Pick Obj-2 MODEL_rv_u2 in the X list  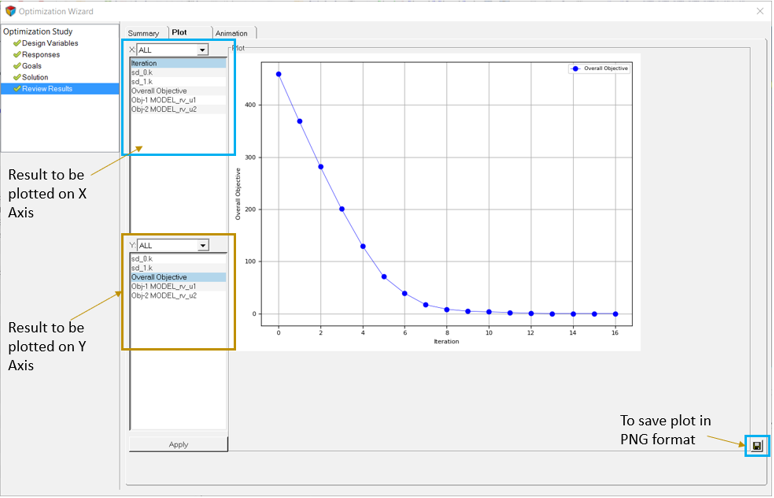(164, 109)
